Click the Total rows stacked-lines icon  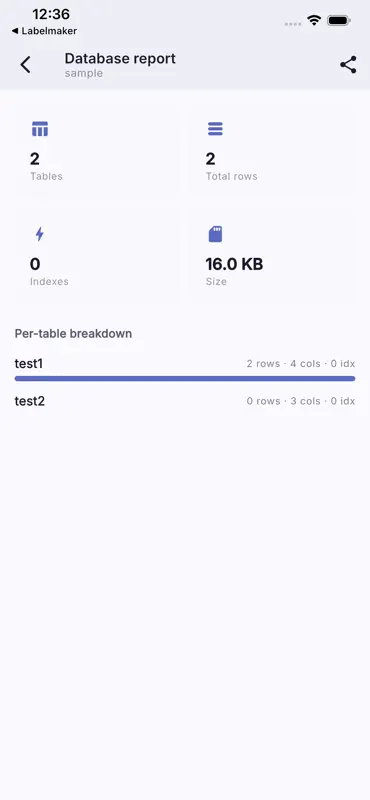[215, 129]
